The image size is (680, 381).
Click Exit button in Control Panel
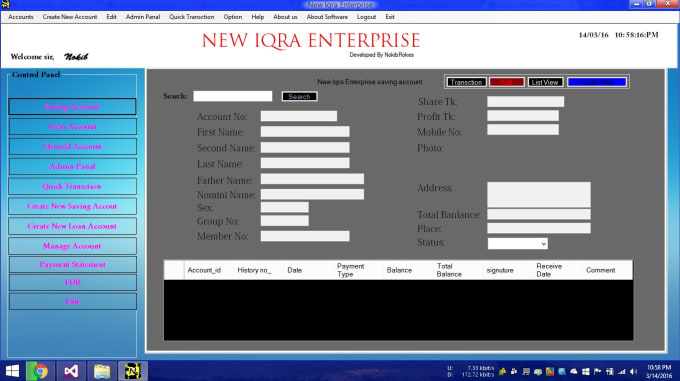point(72,301)
